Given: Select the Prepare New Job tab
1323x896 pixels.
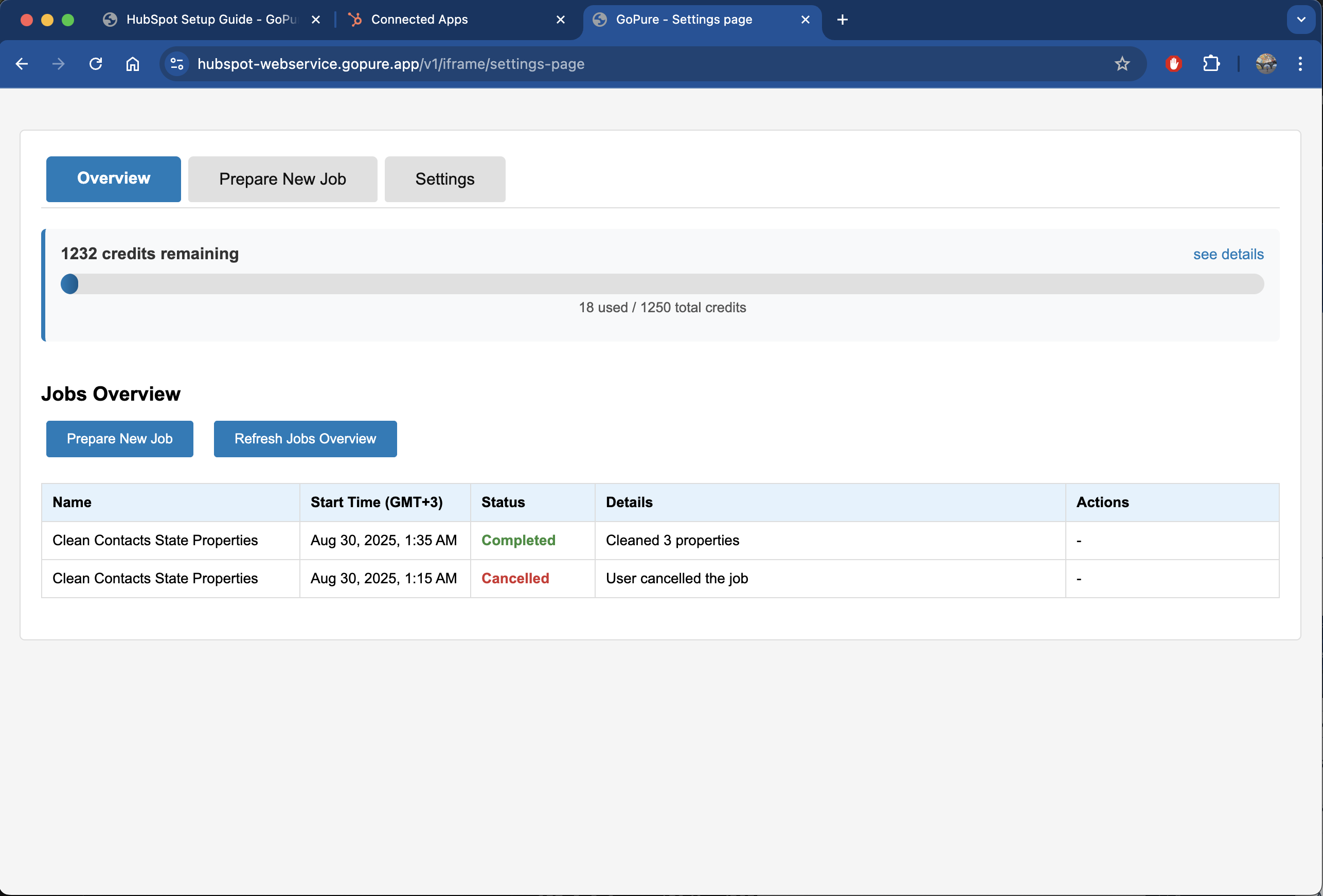Looking at the screenshot, I should [282, 180].
